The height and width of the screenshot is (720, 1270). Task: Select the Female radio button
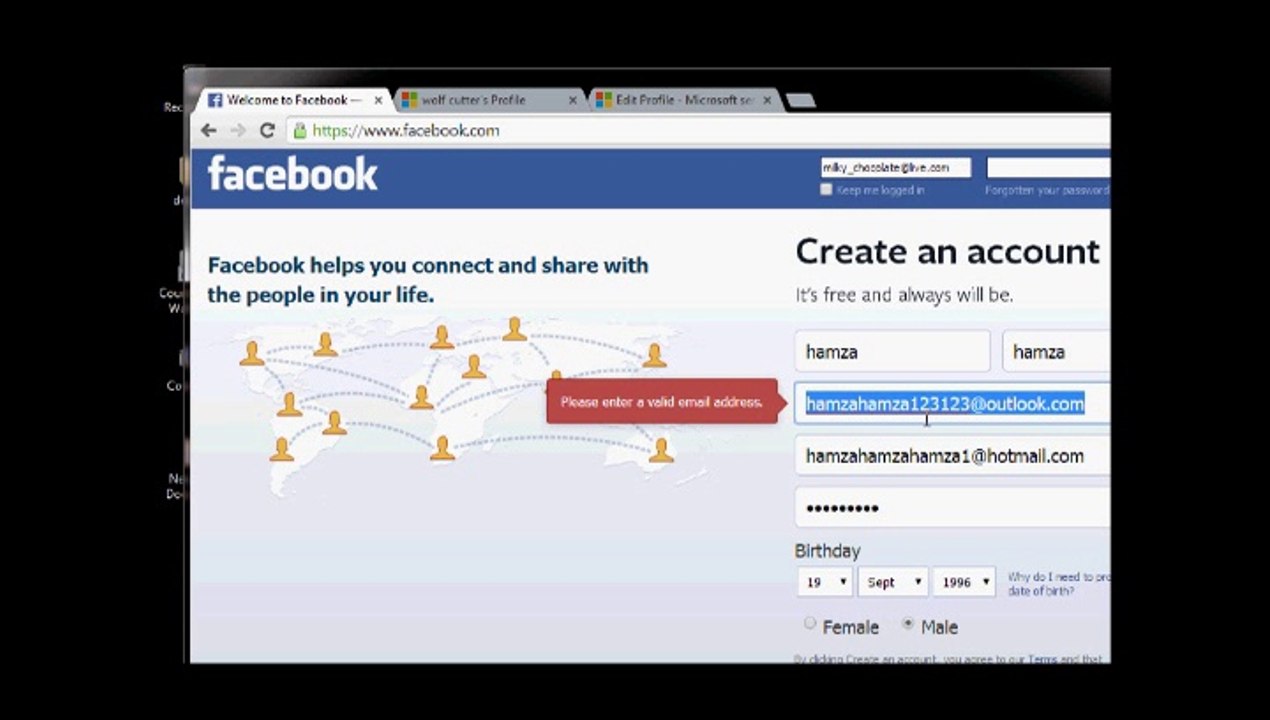810,624
